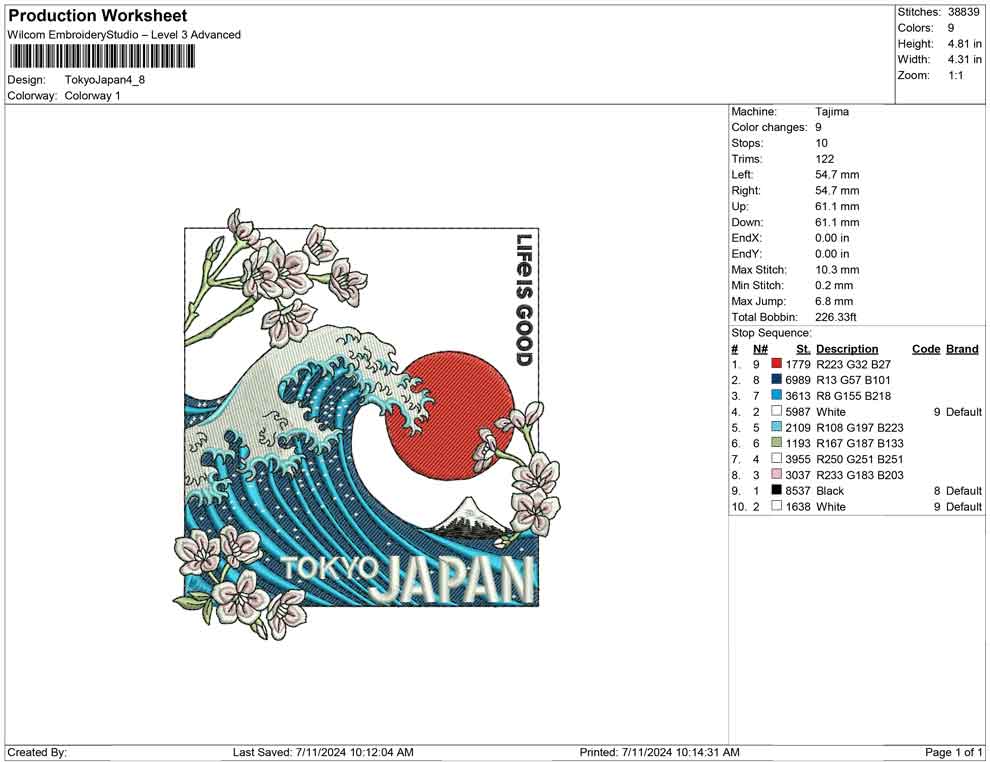Click the description R108 G197 B223
Screen dimensions: 990x762
coord(860,427)
